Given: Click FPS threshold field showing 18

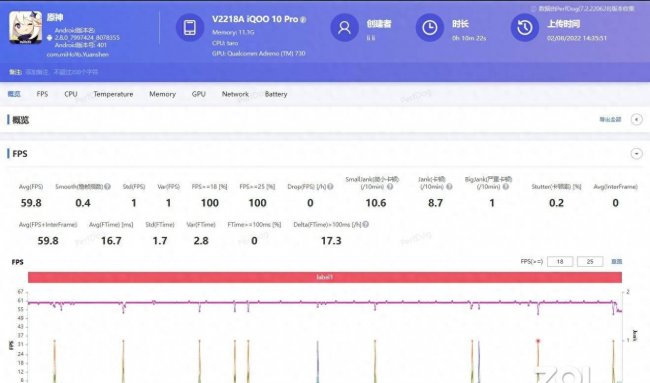Looking at the screenshot, I should click(560, 262).
